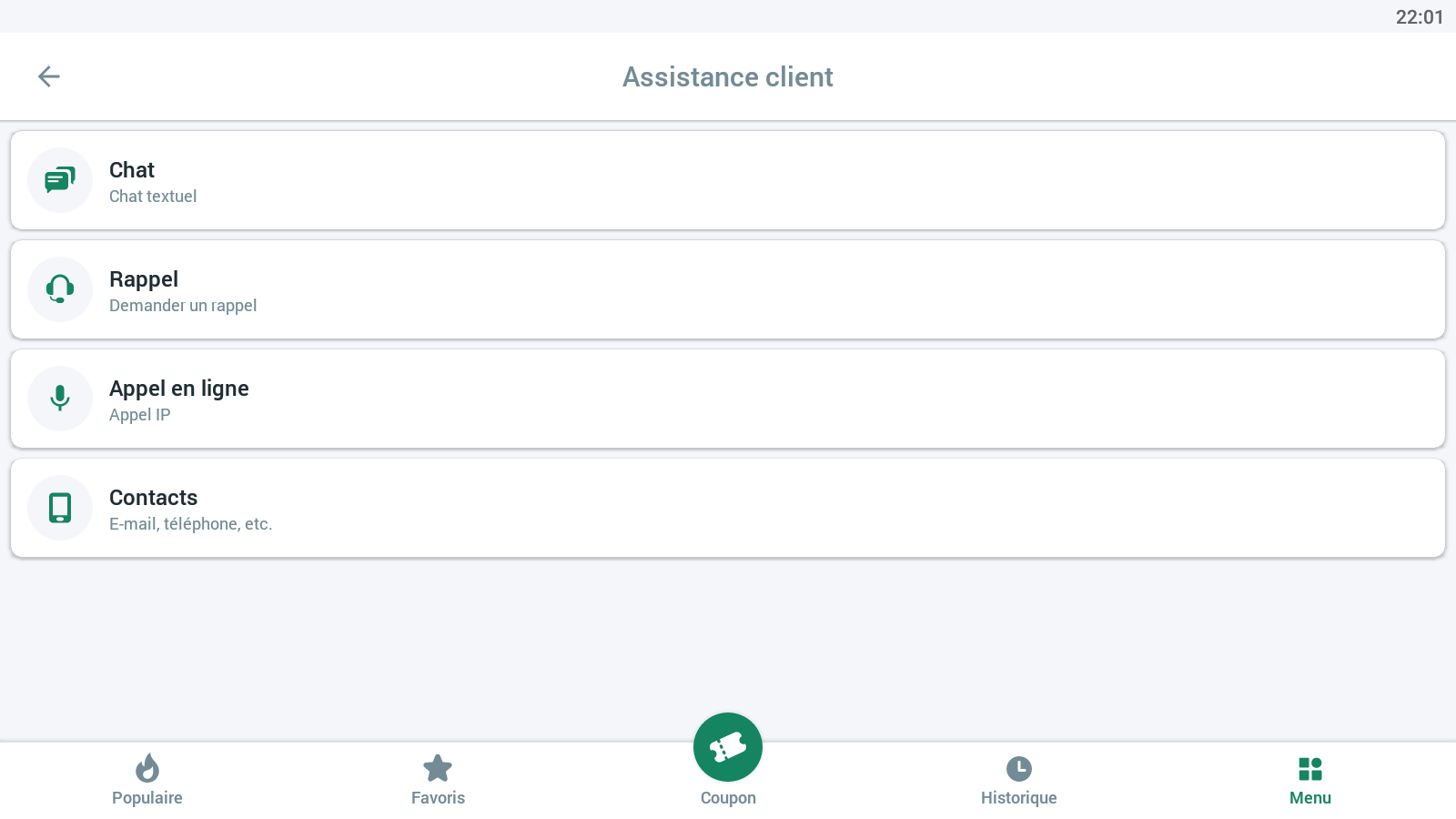Click the Favoris star icon

(x=438, y=768)
